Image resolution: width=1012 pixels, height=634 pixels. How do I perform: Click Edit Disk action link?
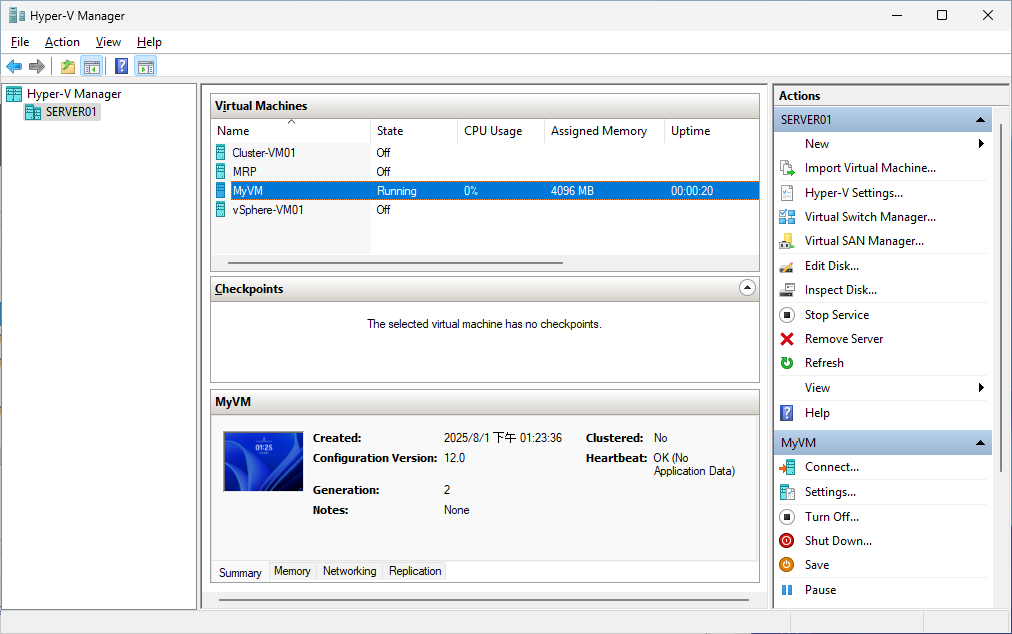(831, 266)
